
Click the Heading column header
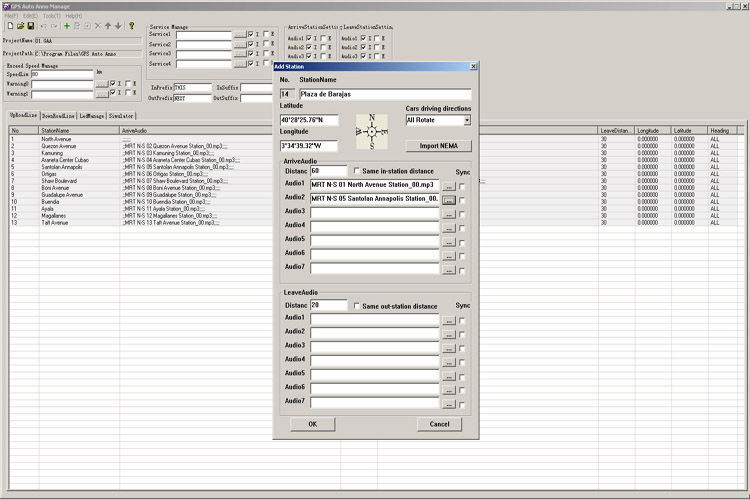pos(723,130)
